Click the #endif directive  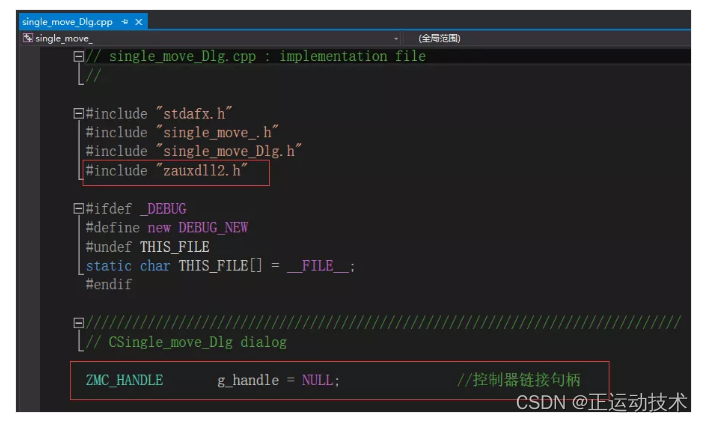pyautogui.click(x=109, y=285)
